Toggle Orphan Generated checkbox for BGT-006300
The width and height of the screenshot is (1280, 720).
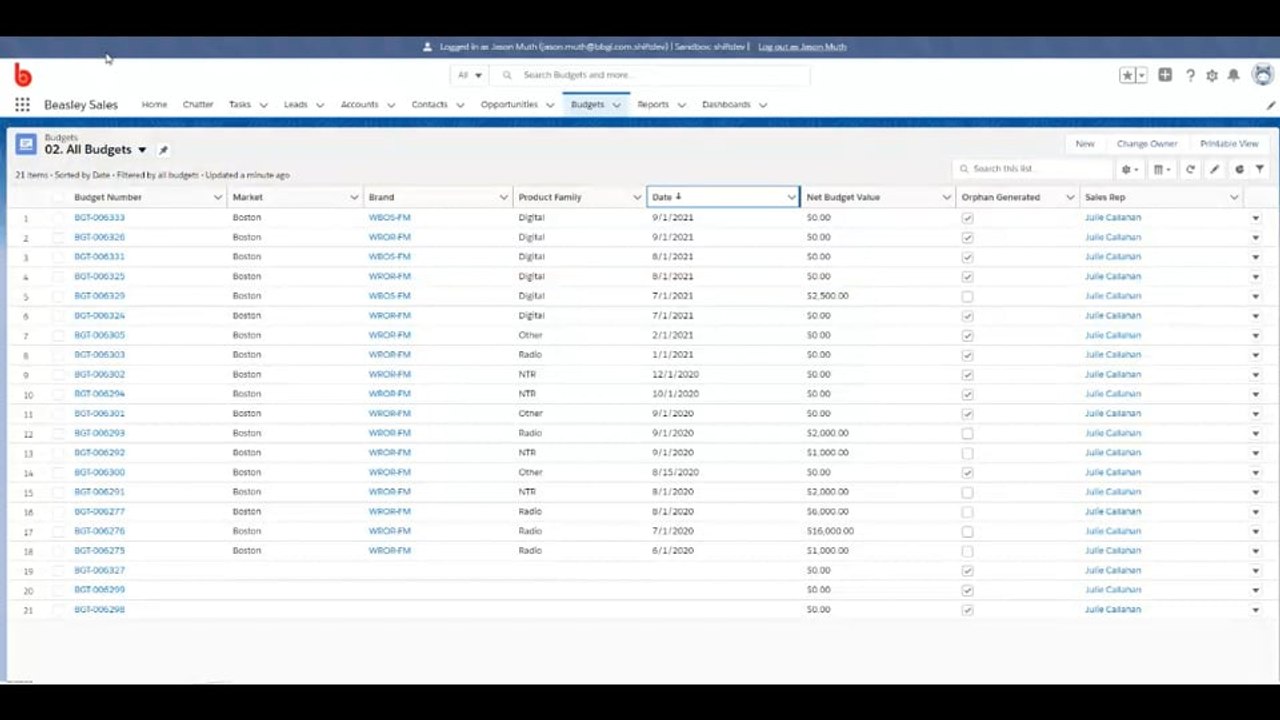(x=967, y=472)
